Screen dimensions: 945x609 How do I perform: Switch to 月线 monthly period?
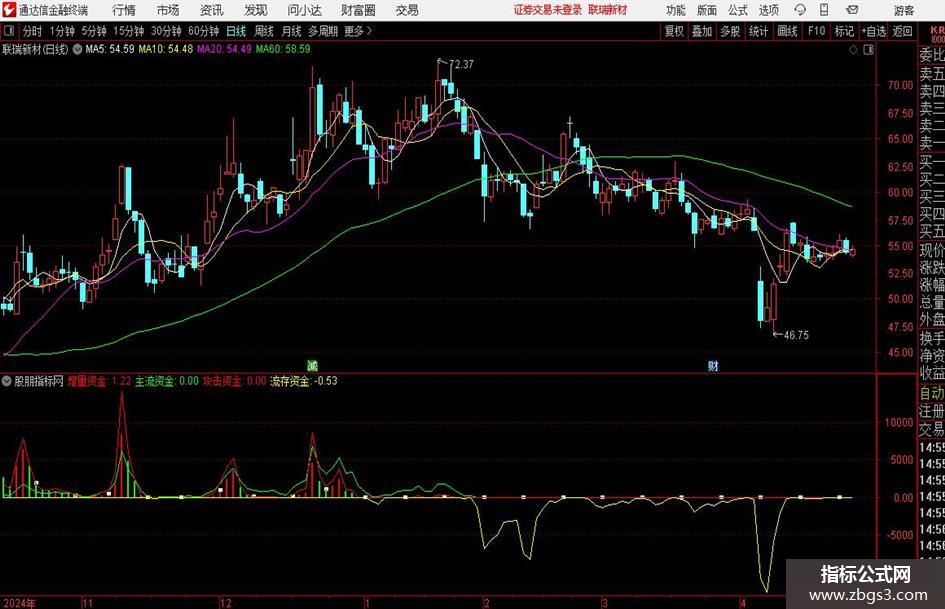pyautogui.click(x=291, y=31)
